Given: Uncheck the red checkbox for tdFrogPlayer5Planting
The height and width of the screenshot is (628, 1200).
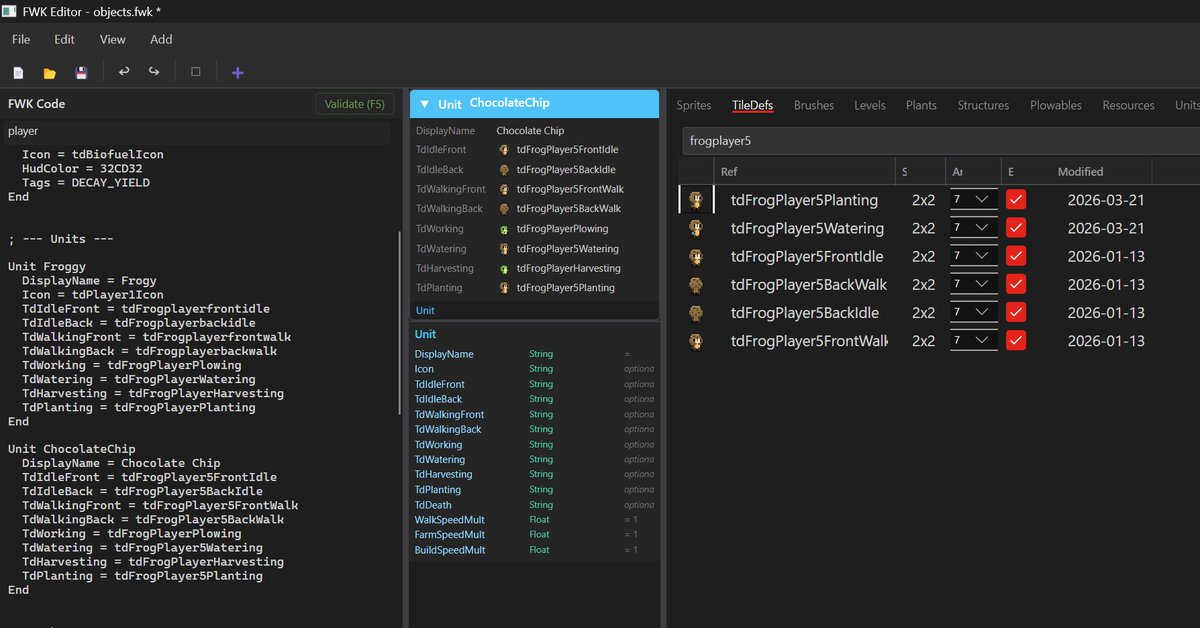Looking at the screenshot, I should point(1016,200).
